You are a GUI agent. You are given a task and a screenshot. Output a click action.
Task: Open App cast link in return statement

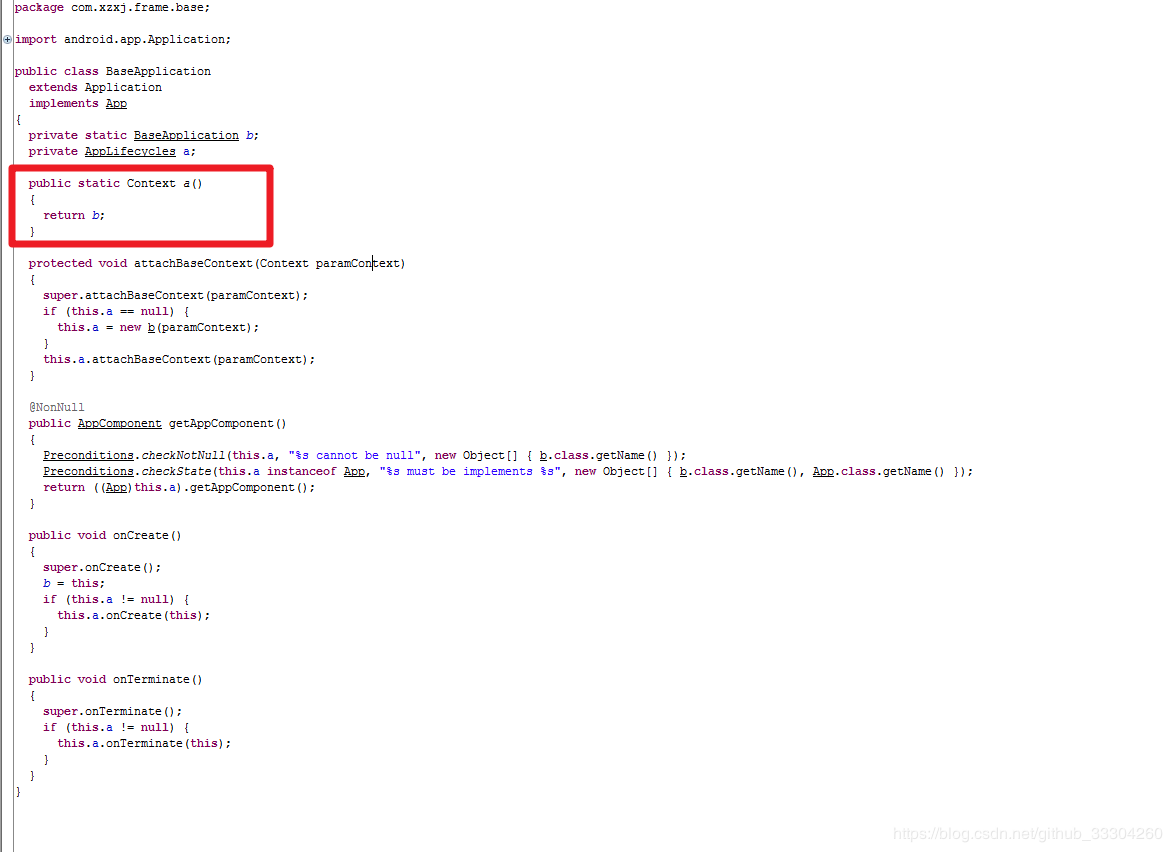point(117,487)
